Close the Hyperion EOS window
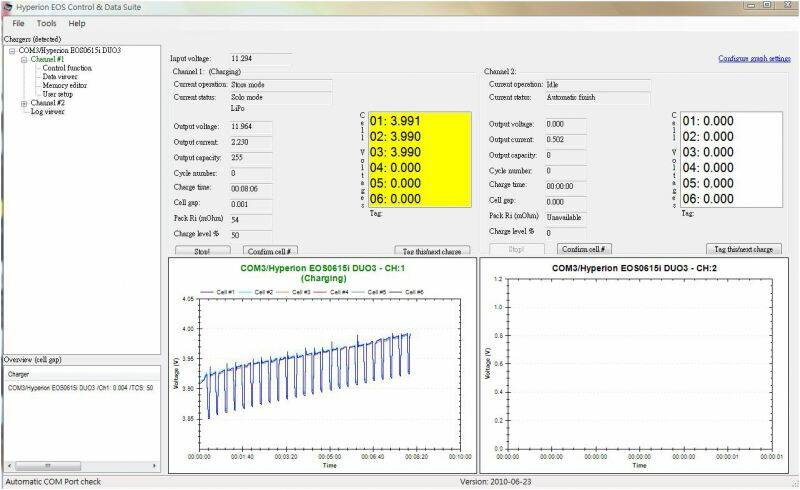This screenshot has height=490, width=800. pyautogui.click(x=786, y=6)
